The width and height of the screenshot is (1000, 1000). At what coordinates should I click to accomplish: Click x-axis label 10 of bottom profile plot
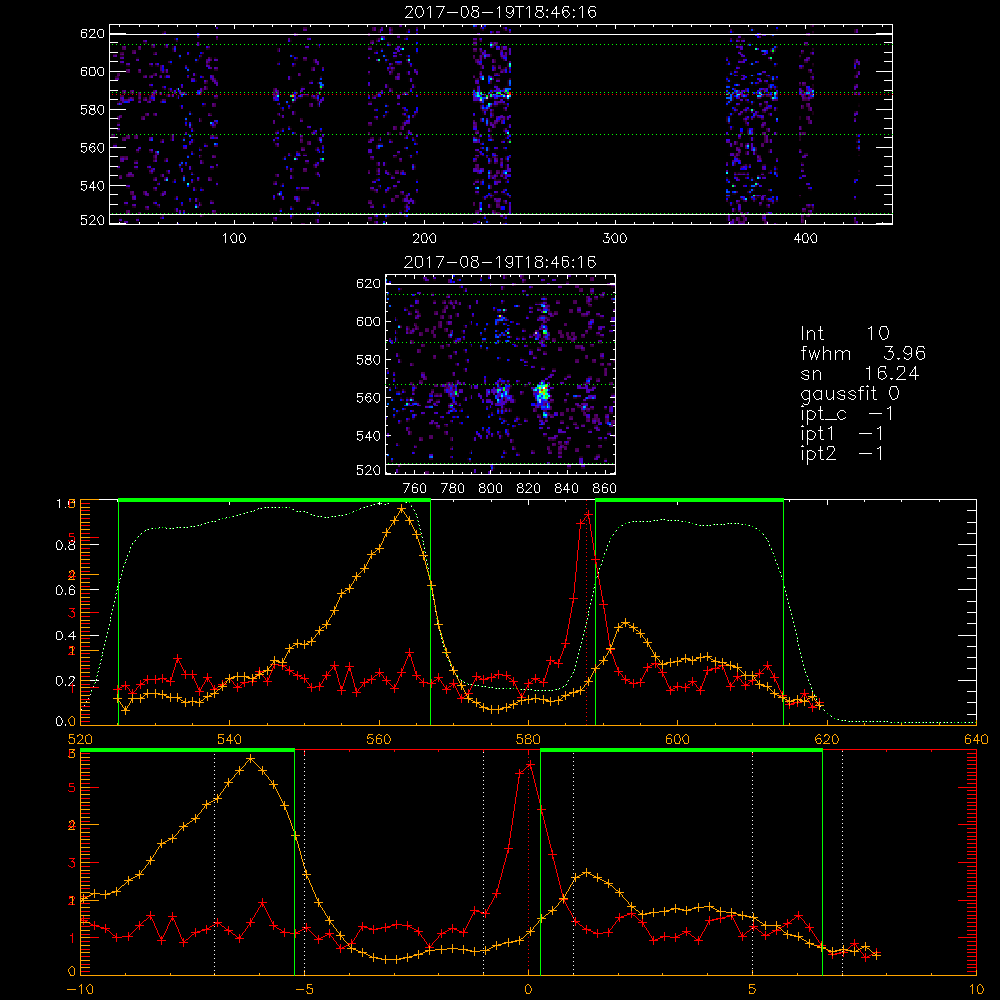pos(976,990)
